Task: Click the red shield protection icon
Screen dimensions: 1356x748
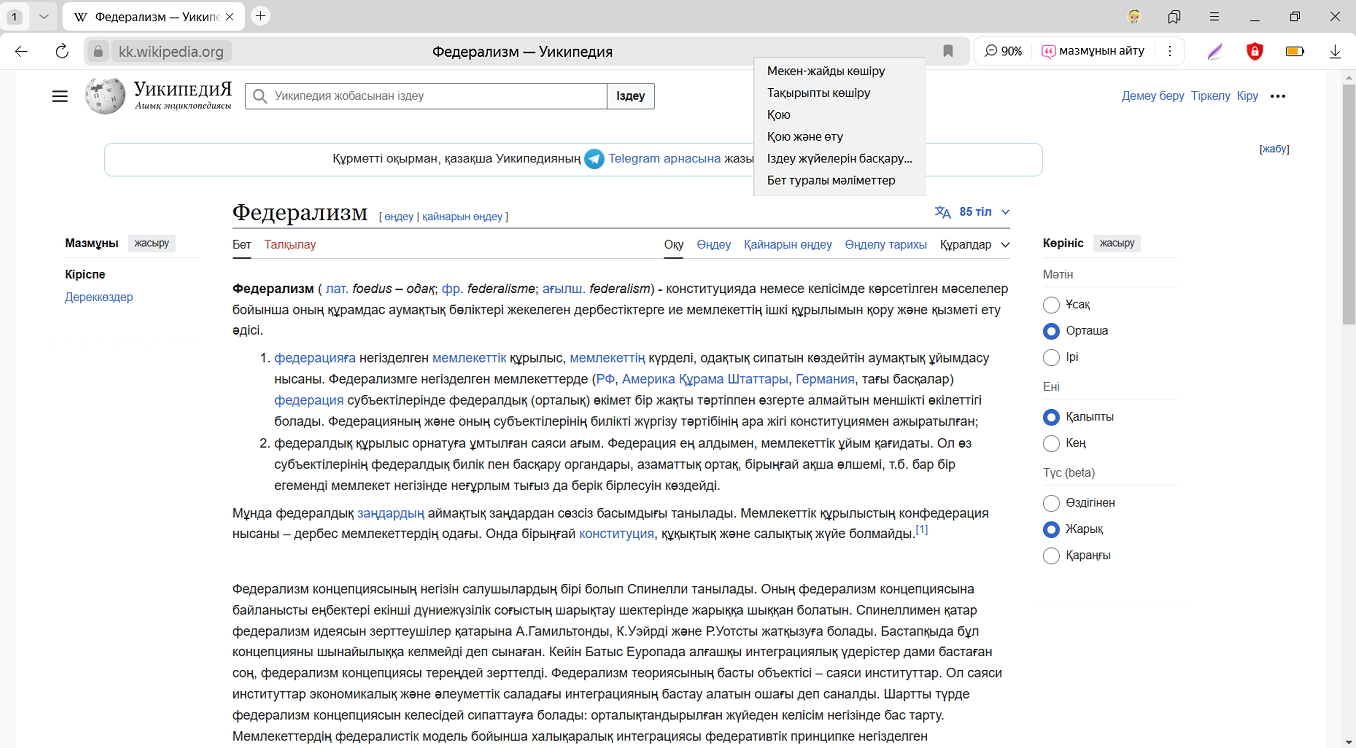Action: pyautogui.click(x=1254, y=51)
